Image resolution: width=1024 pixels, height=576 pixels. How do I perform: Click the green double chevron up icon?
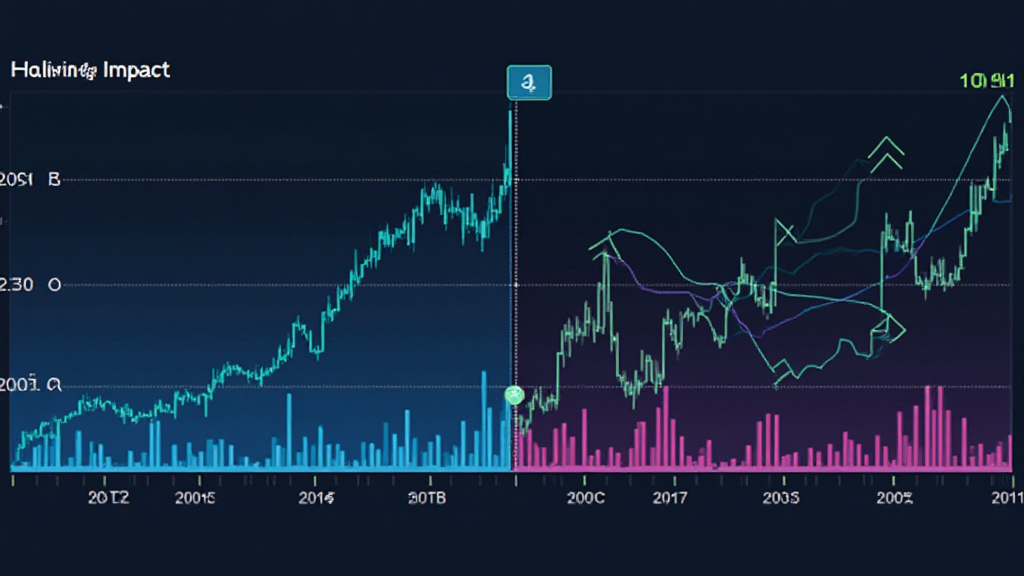click(886, 155)
